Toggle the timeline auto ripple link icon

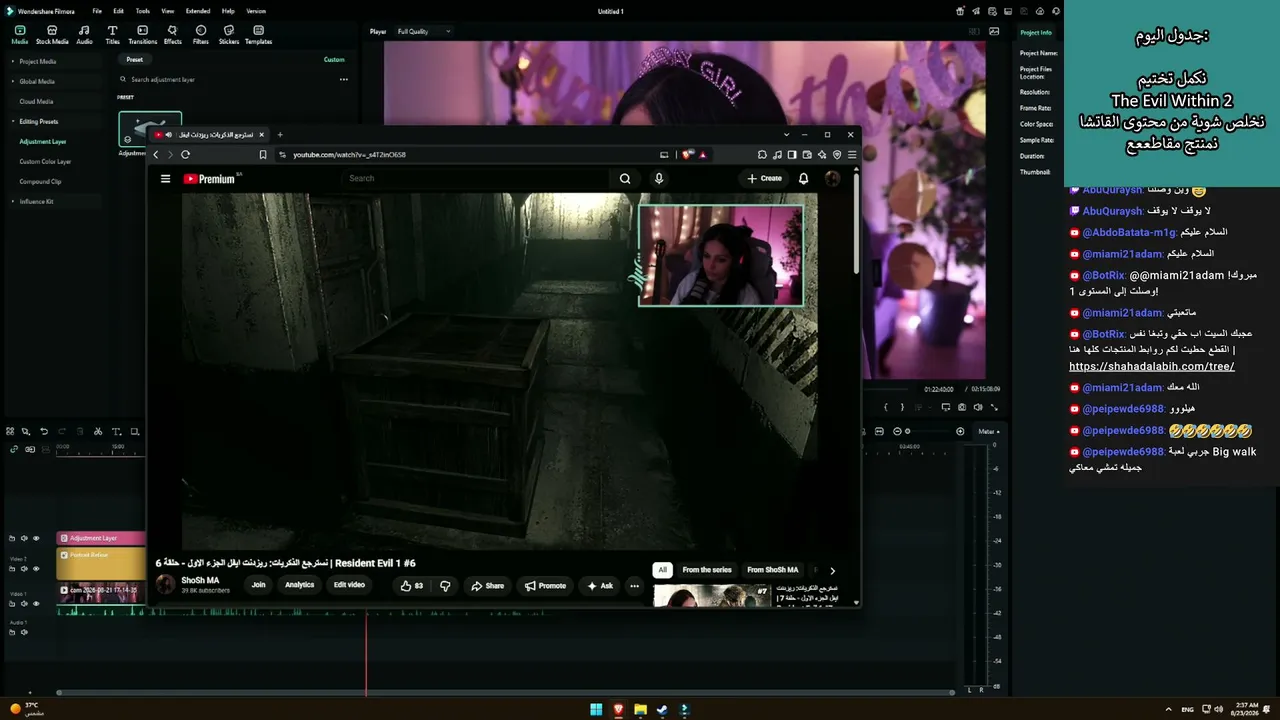point(14,449)
